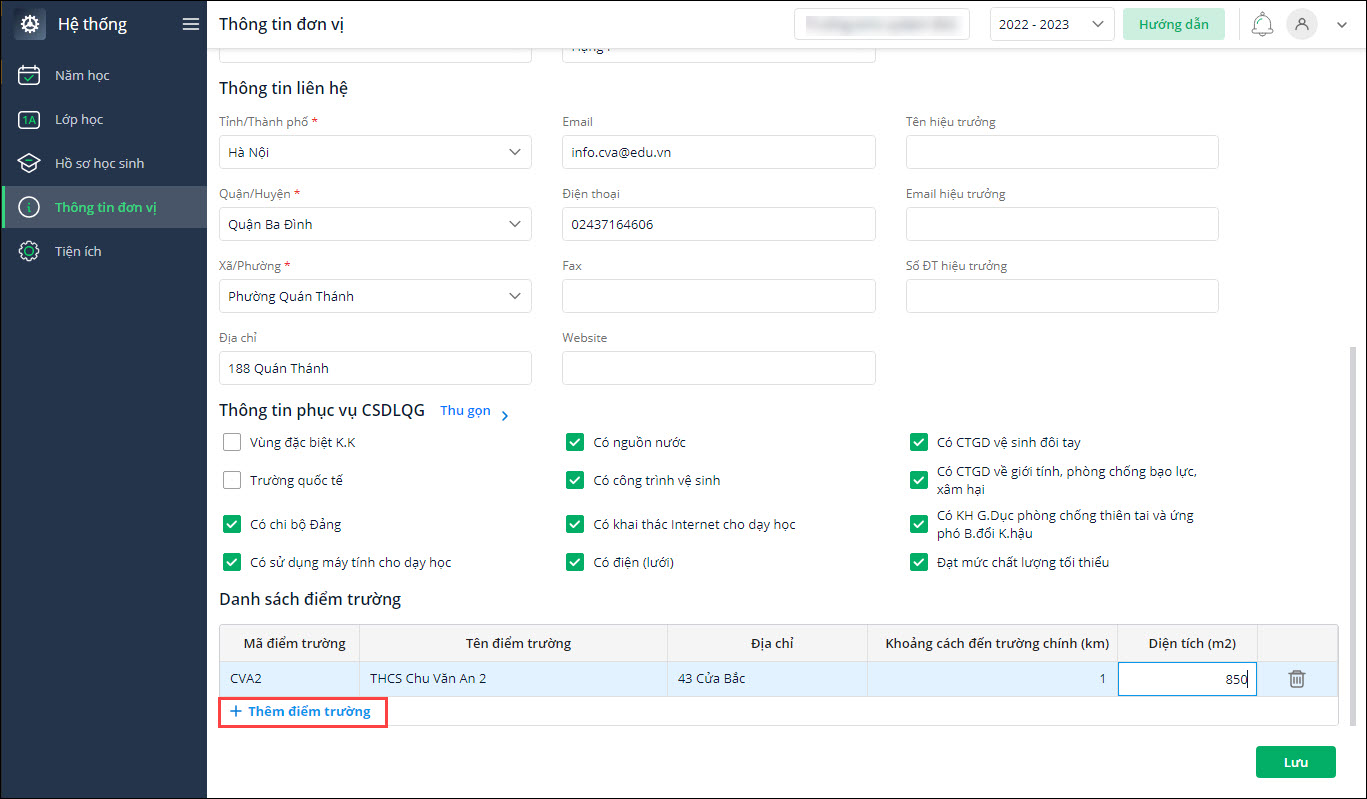Select Thông tin đơn vị menu item

coord(104,208)
